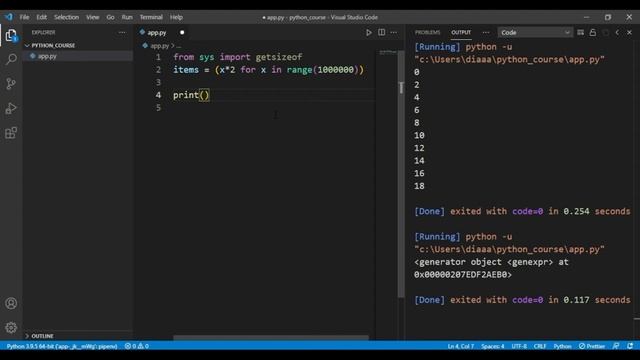Open the Accounts menu icon
The height and width of the screenshot is (360, 640).
tap(11, 303)
